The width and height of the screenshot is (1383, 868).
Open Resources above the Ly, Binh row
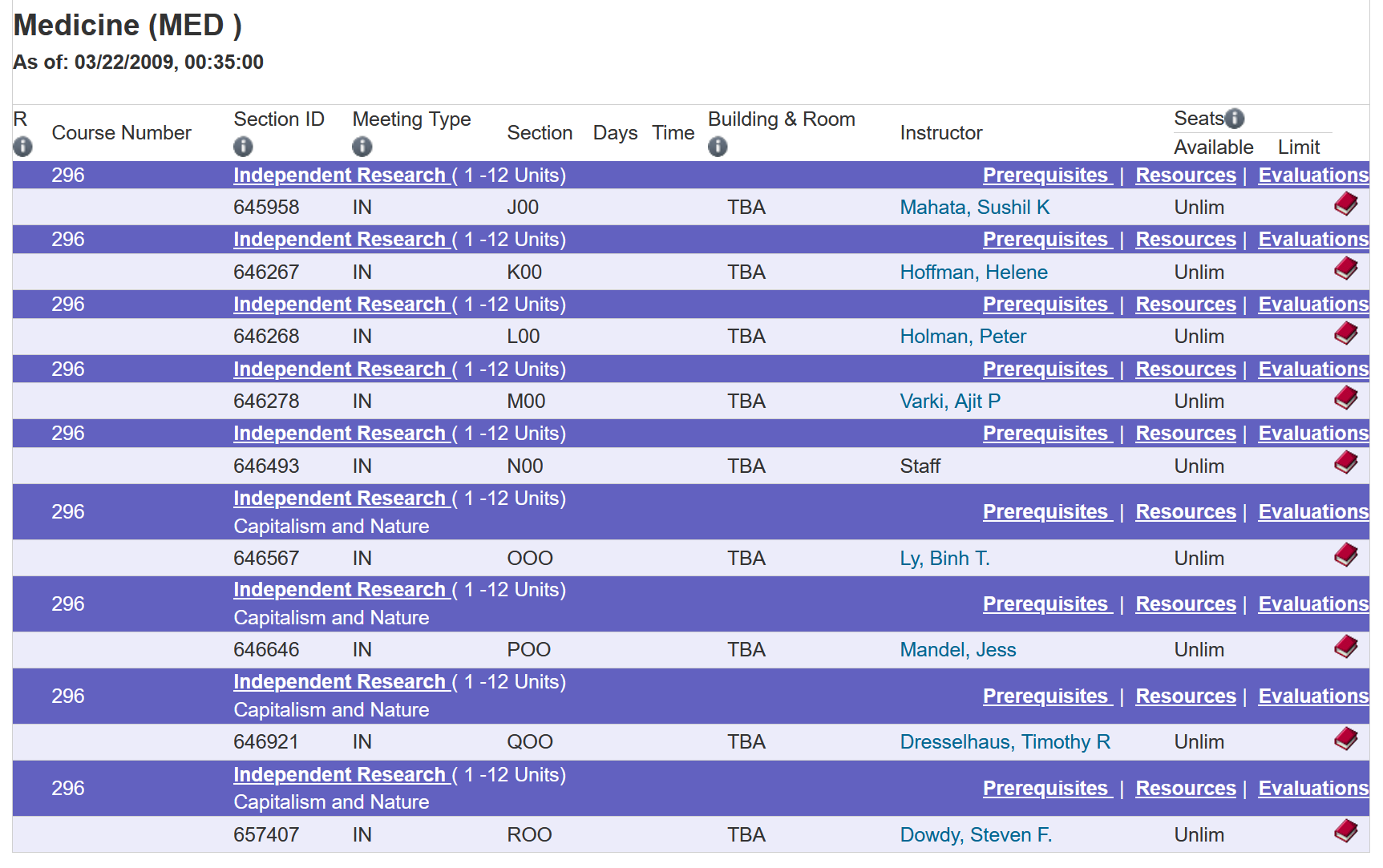1186,511
